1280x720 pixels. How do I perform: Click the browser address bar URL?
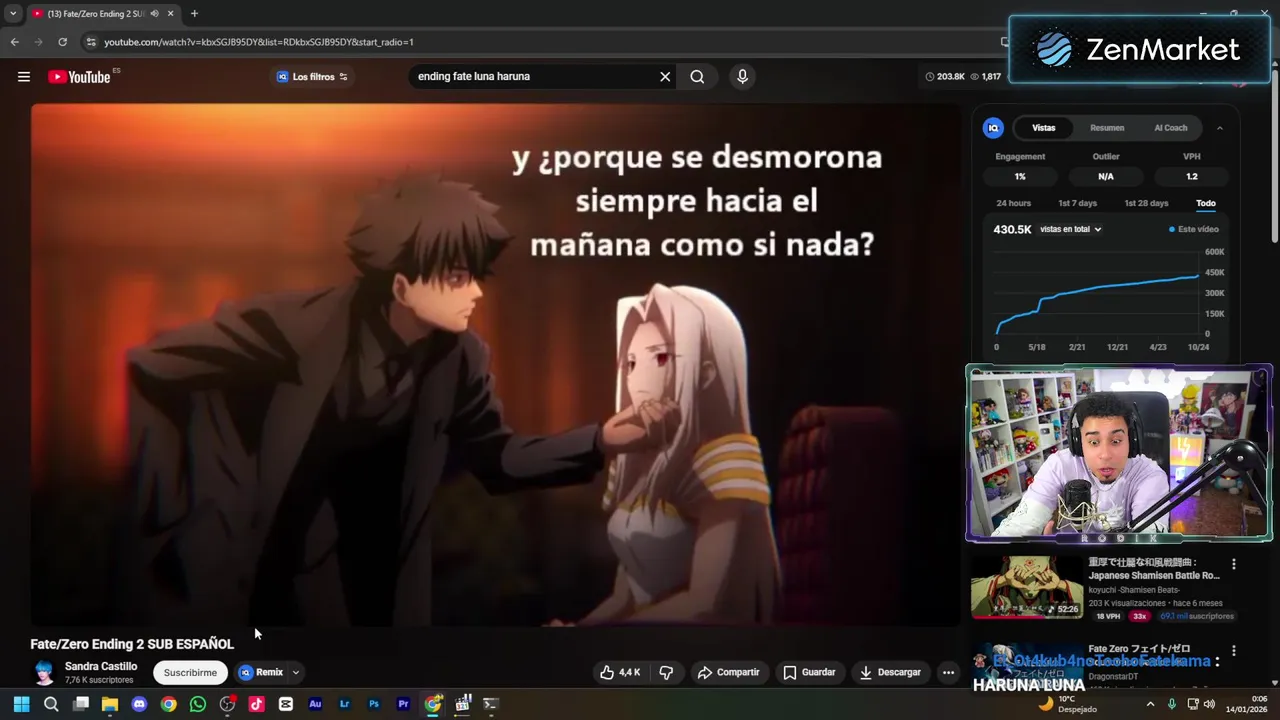click(259, 42)
